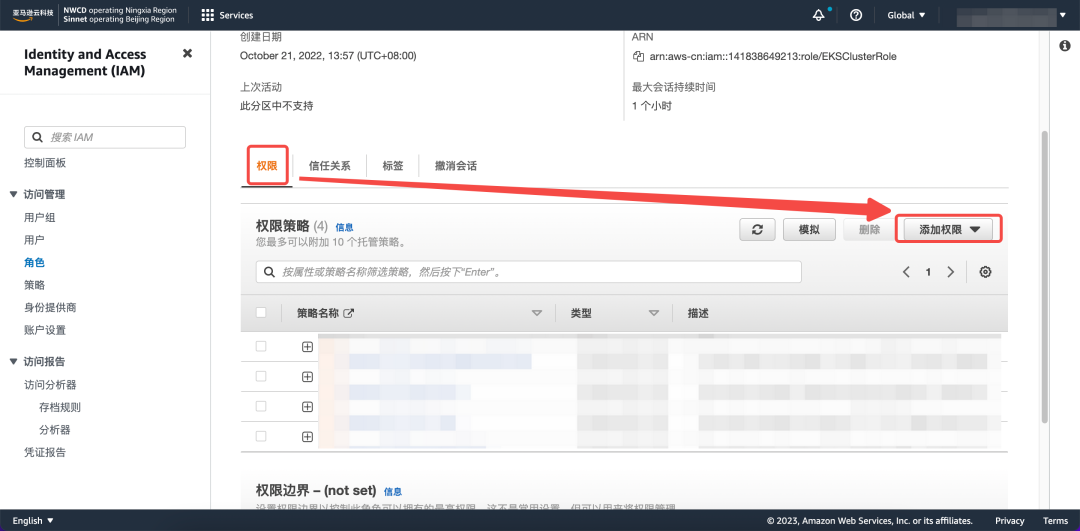Go to previous page of policies
The width and height of the screenshot is (1080, 531).
point(906,272)
